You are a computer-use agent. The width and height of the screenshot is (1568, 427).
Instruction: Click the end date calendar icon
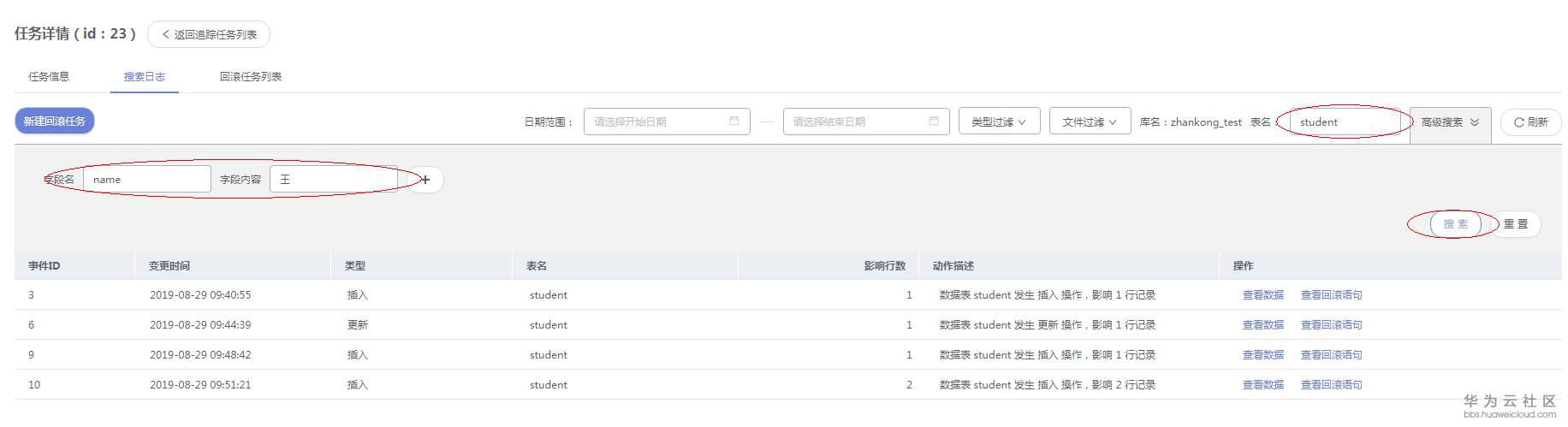934,122
